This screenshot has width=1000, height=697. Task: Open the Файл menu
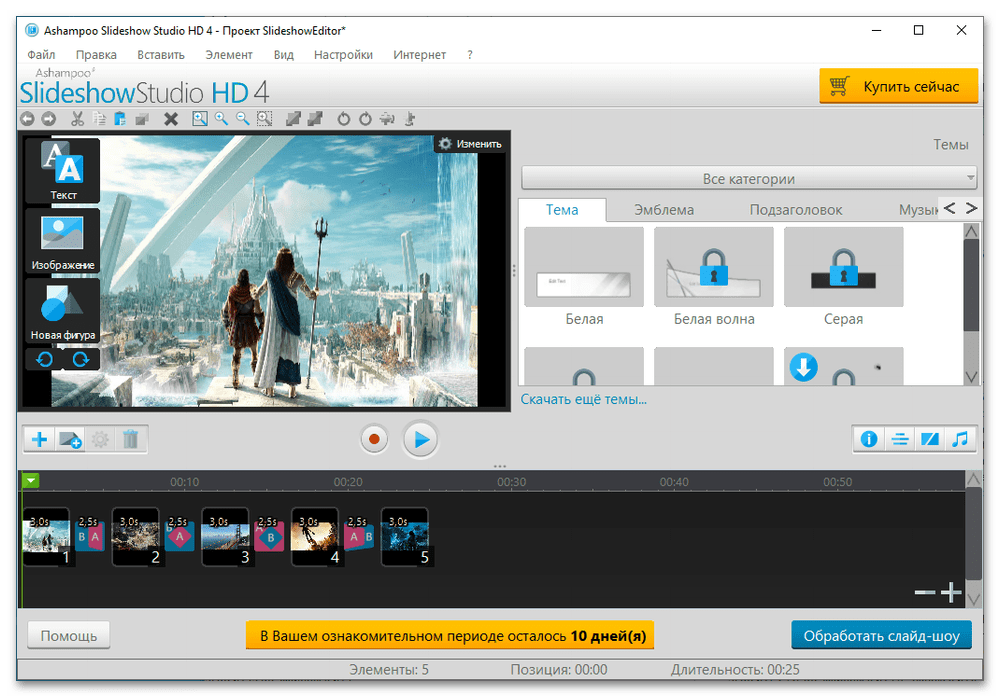click(41, 55)
